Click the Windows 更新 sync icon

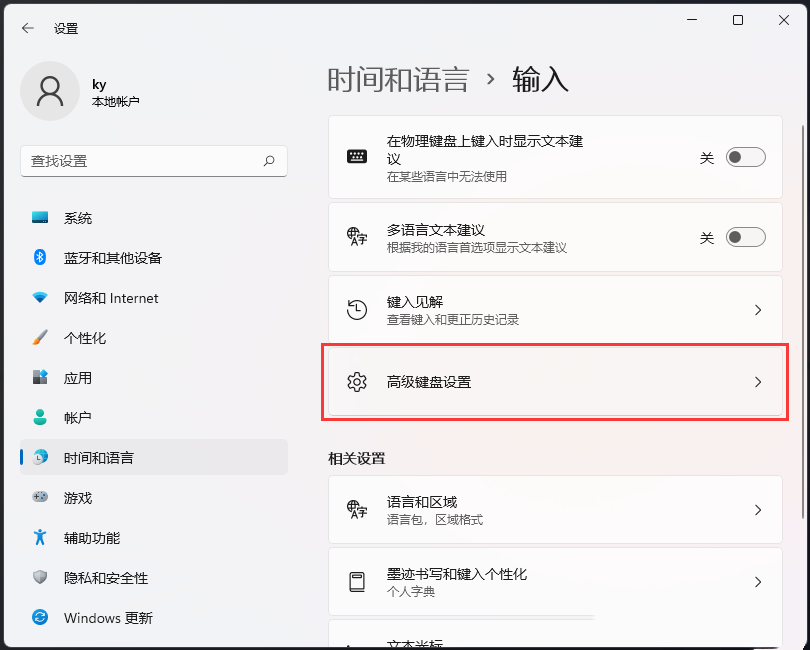tap(40, 617)
